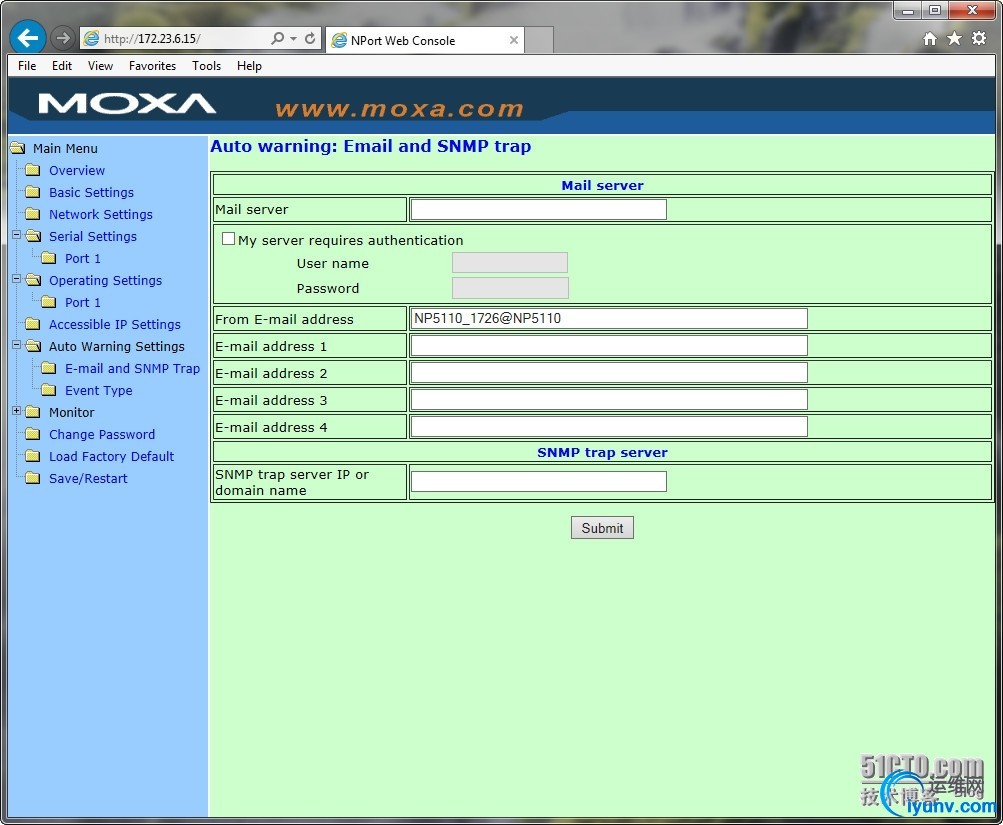Image resolution: width=1003 pixels, height=825 pixels.
Task: Collapse the Auto Warning Settings tree node
Action: (17, 345)
